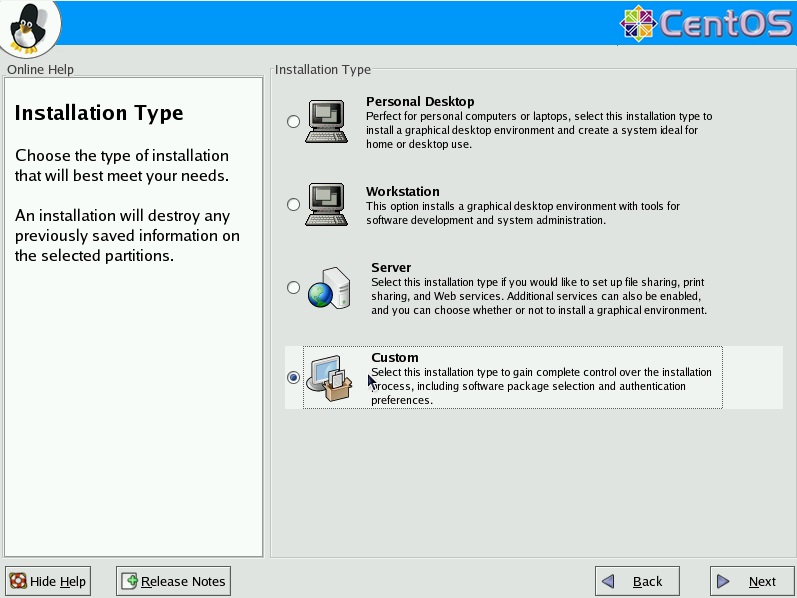Image resolution: width=797 pixels, height=598 pixels.
Task: Click the Server option description text
Action: pyautogui.click(x=538, y=297)
